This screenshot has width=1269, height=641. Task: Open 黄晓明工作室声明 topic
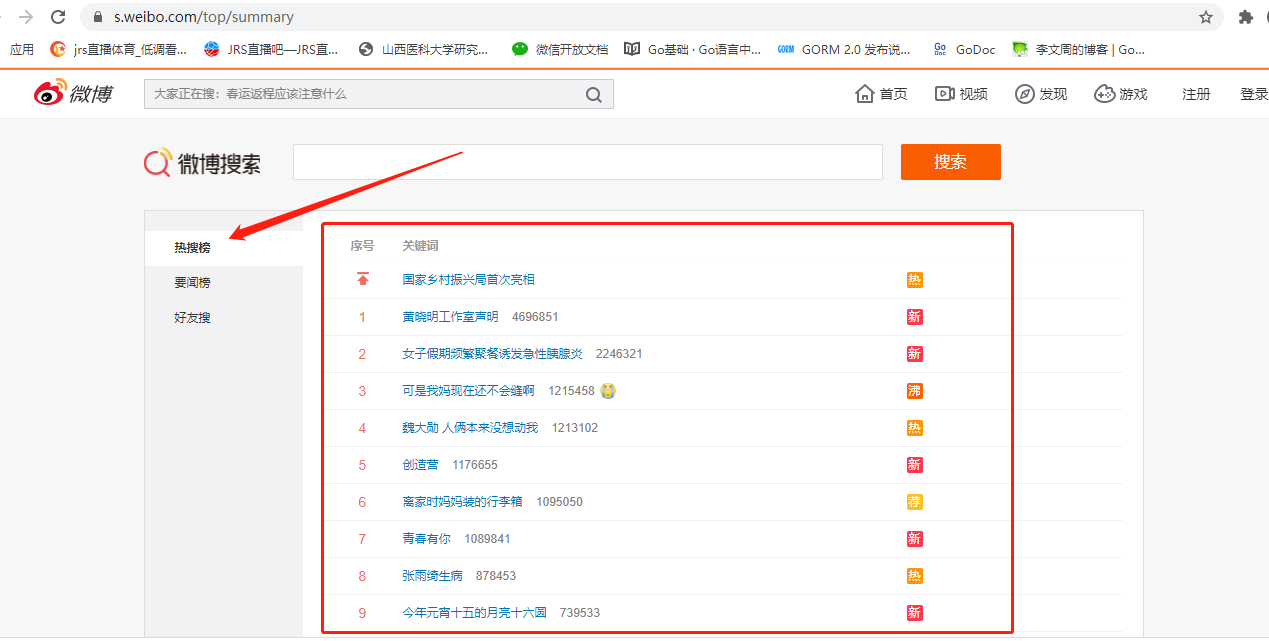[x=450, y=317]
